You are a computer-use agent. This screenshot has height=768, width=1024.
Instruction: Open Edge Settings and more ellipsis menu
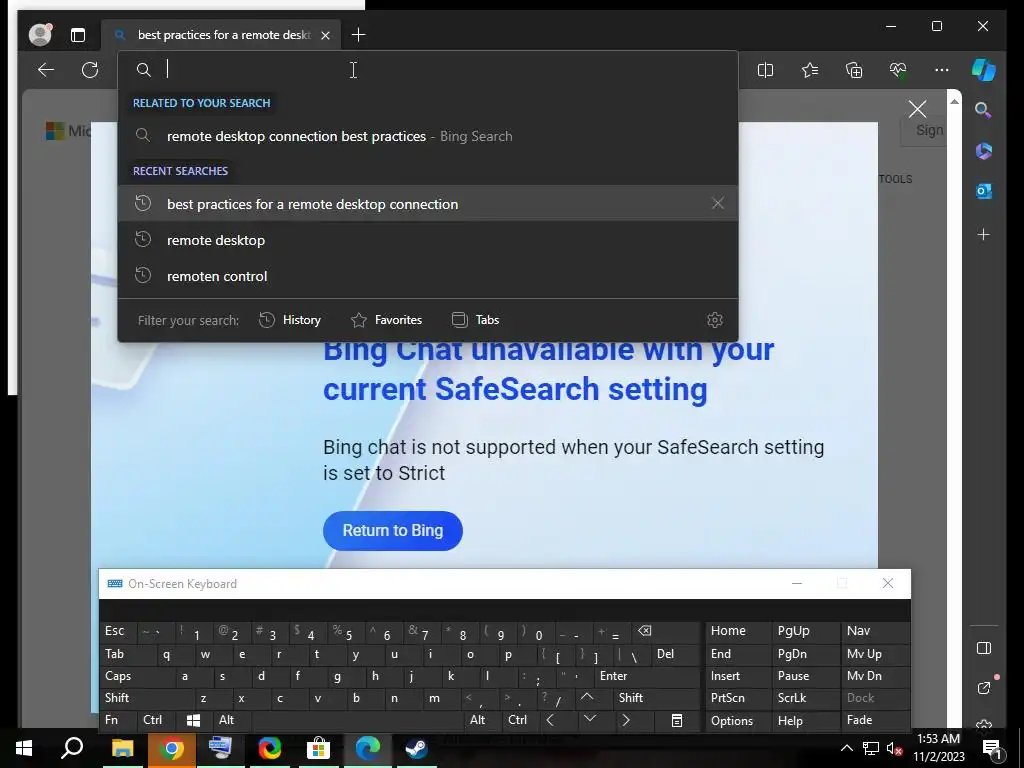pyautogui.click(x=942, y=70)
